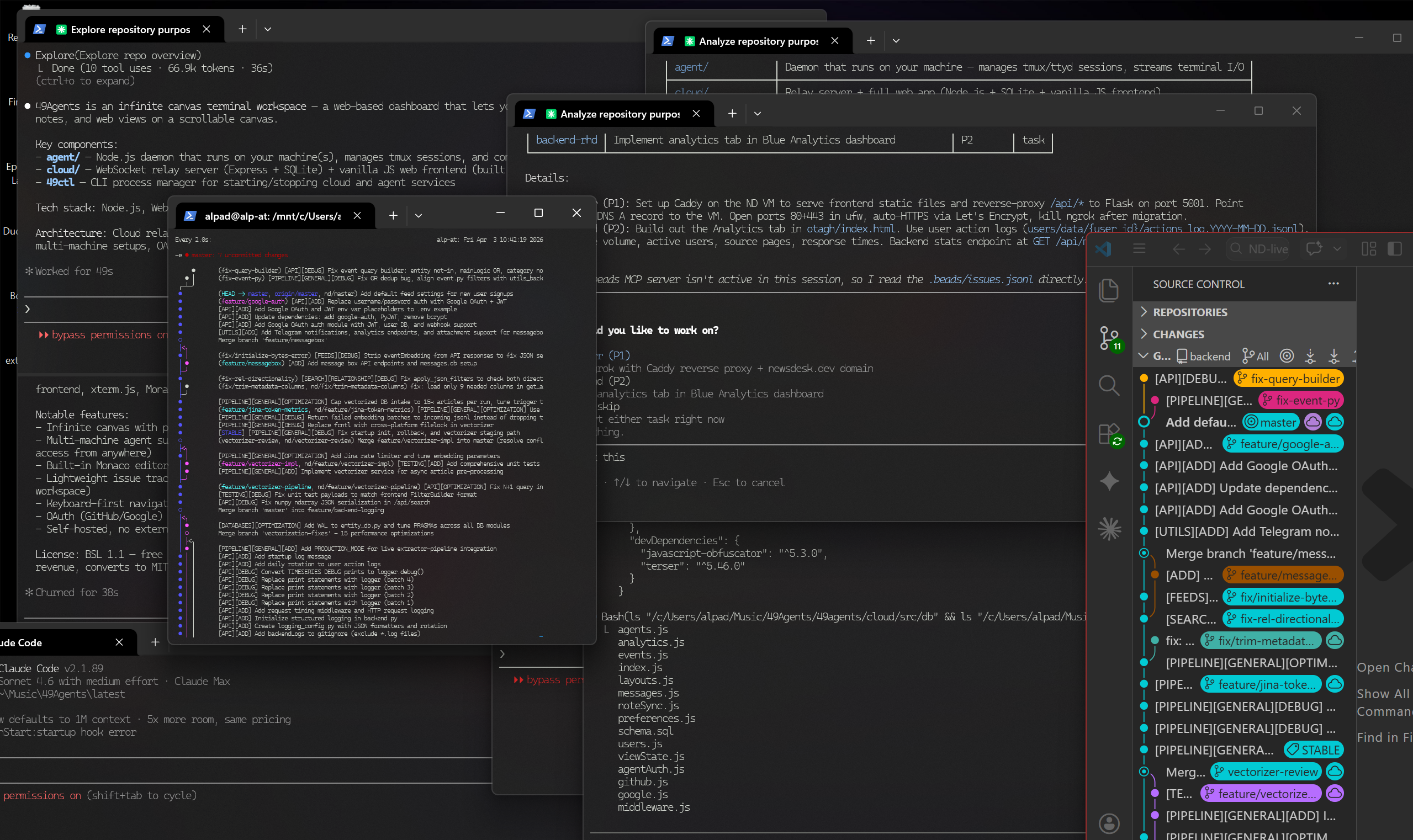The width and height of the screenshot is (1413, 840).
Task: Select the alpad@alp-at terminal tab
Action: point(272,216)
